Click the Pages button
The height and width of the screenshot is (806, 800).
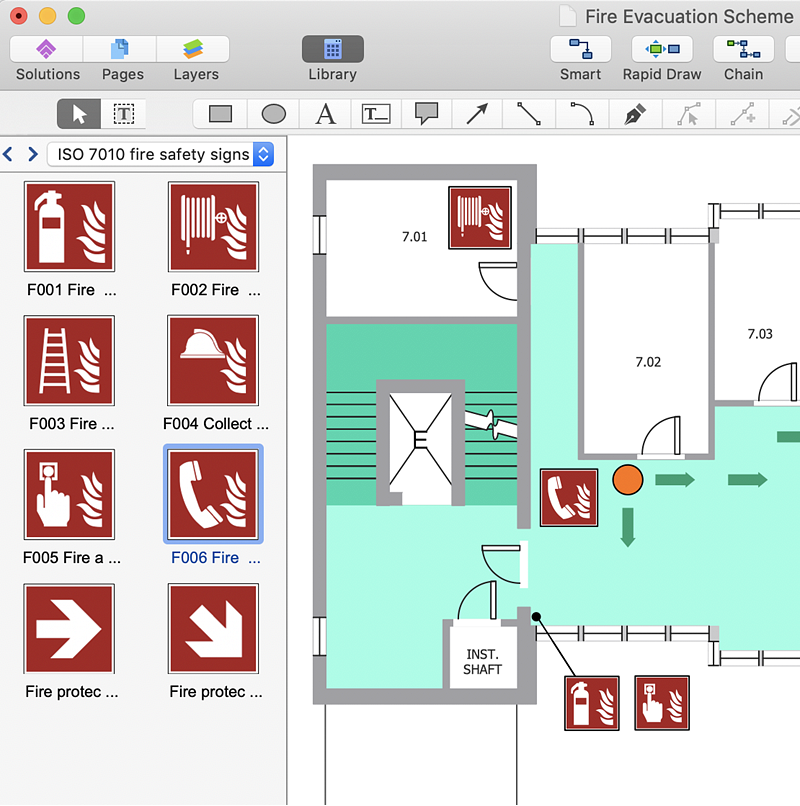point(122,49)
